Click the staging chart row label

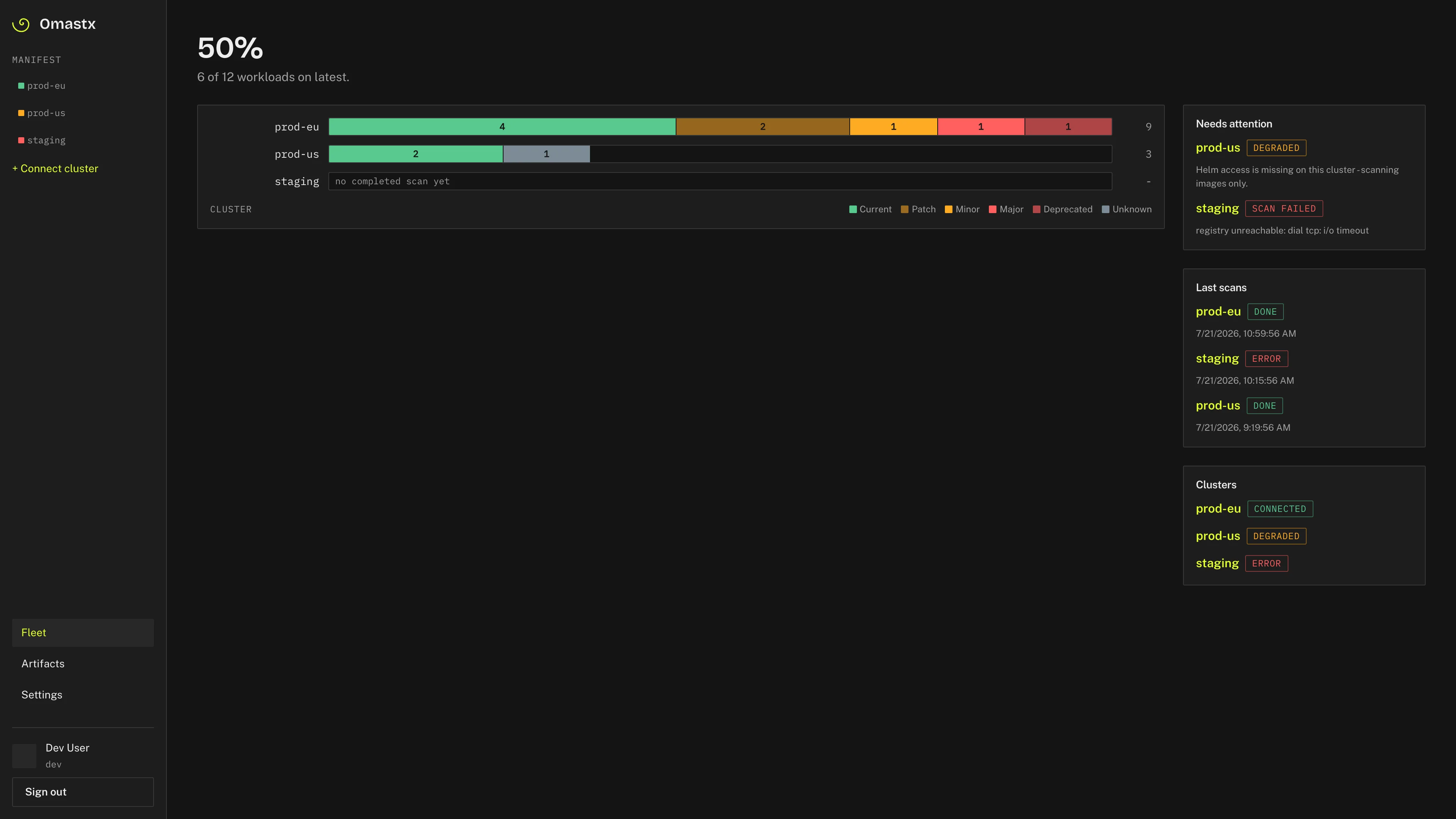pos(297,182)
